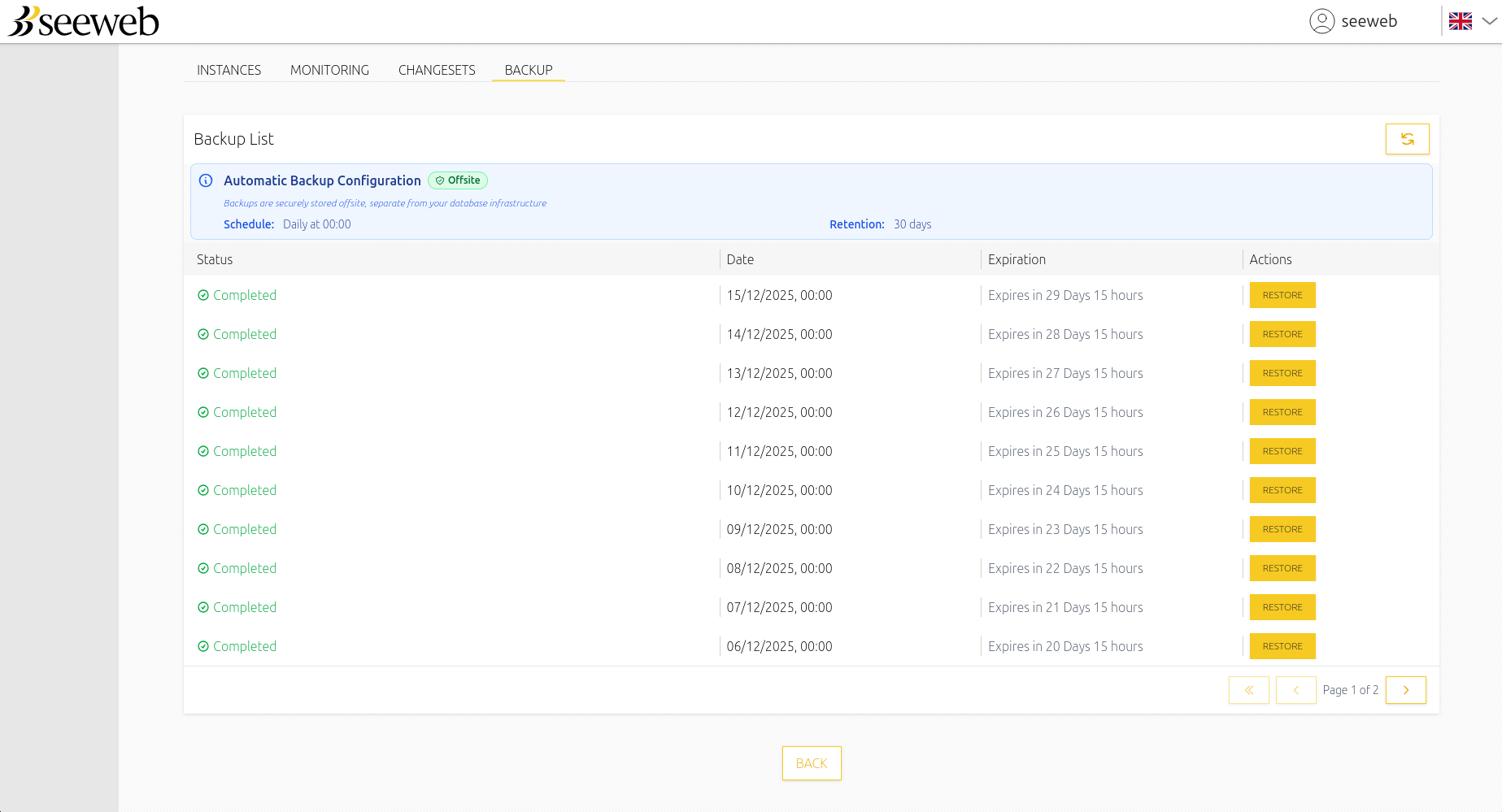This screenshot has width=1502, height=812.
Task: Open the Changesets tab
Action: [x=437, y=70]
